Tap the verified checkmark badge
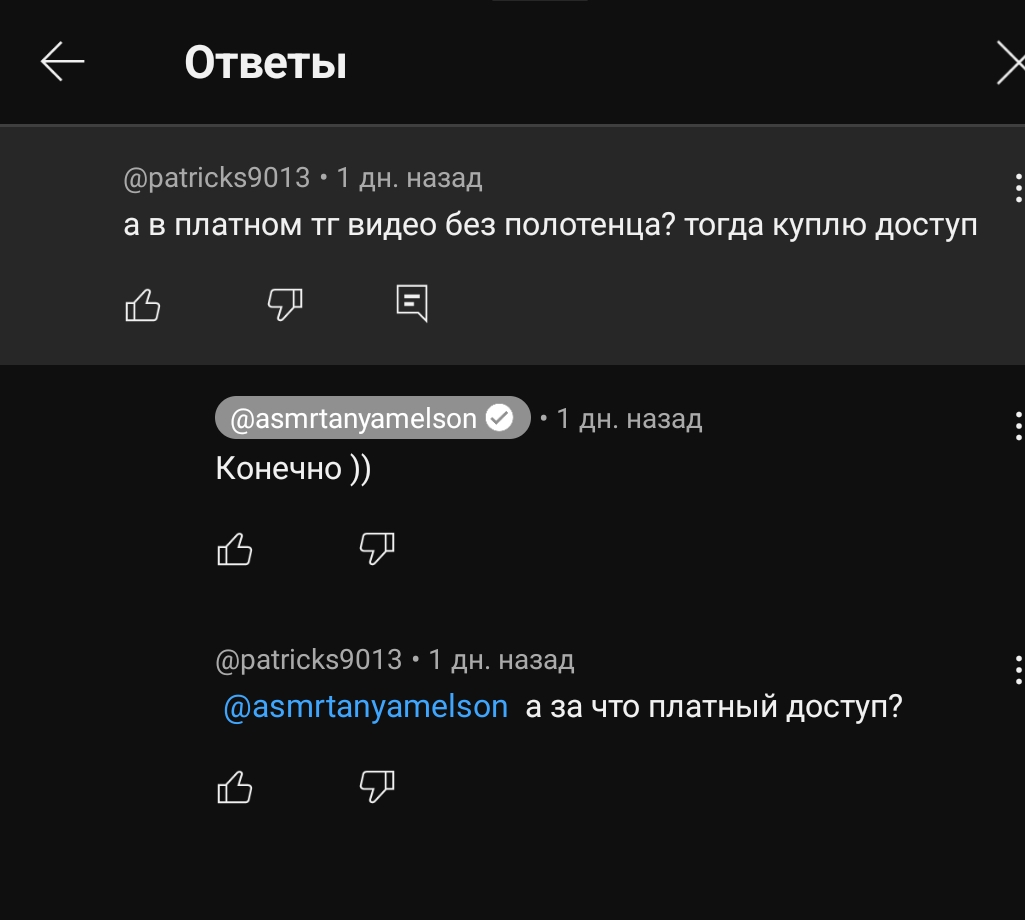Image resolution: width=1025 pixels, height=920 pixels. (499, 418)
